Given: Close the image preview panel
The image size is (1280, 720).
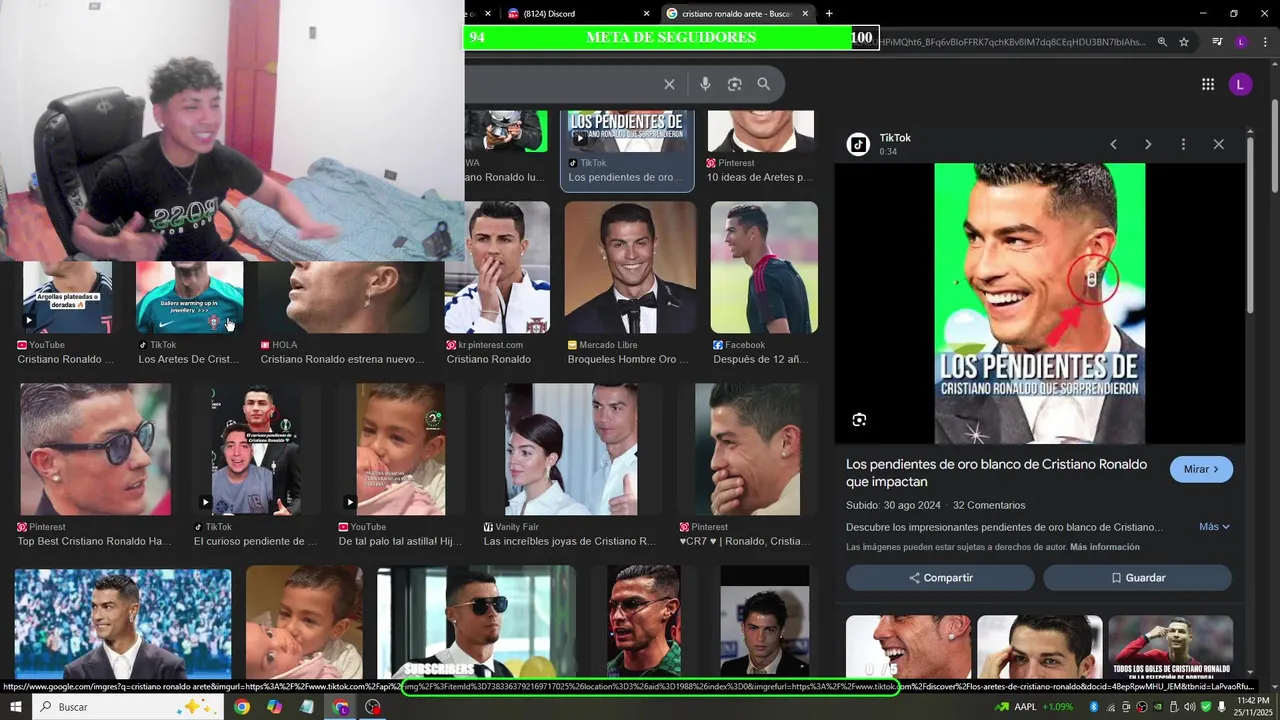Looking at the screenshot, I should [x=1218, y=144].
